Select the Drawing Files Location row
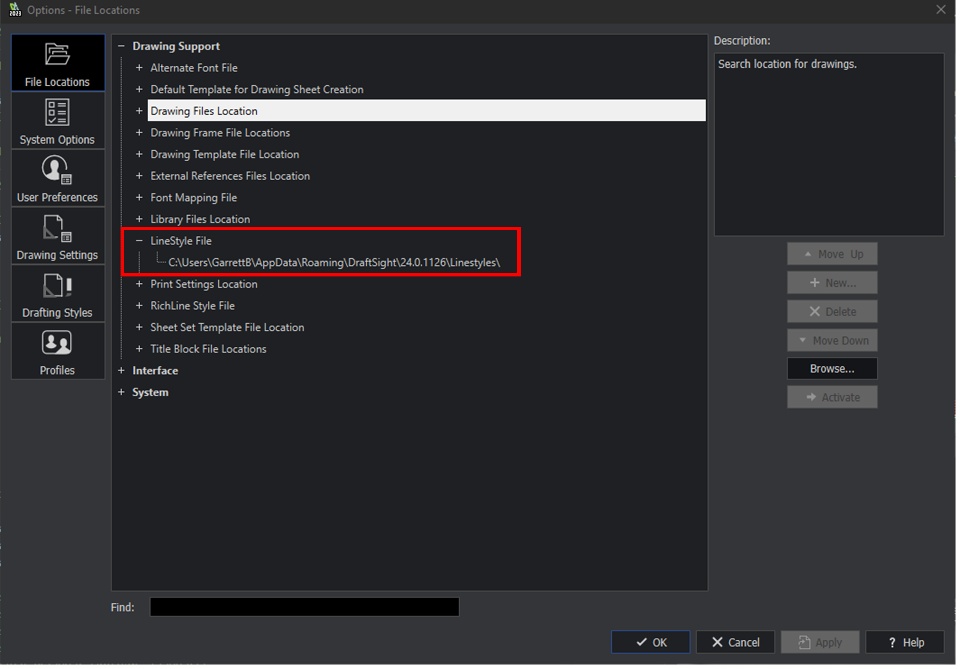Image resolution: width=960 pixels, height=669 pixels. coord(427,111)
